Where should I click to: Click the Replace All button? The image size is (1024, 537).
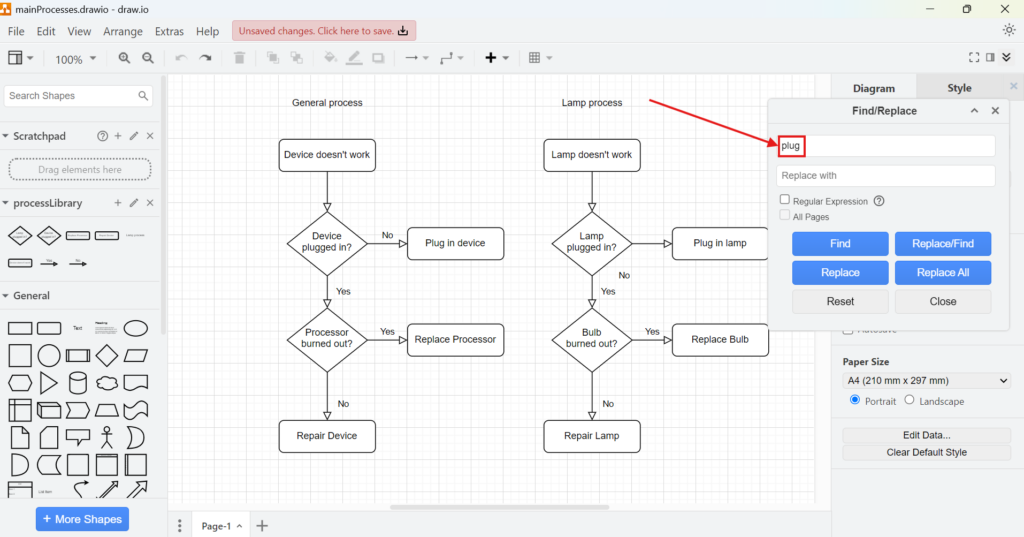tap(942, 272)
